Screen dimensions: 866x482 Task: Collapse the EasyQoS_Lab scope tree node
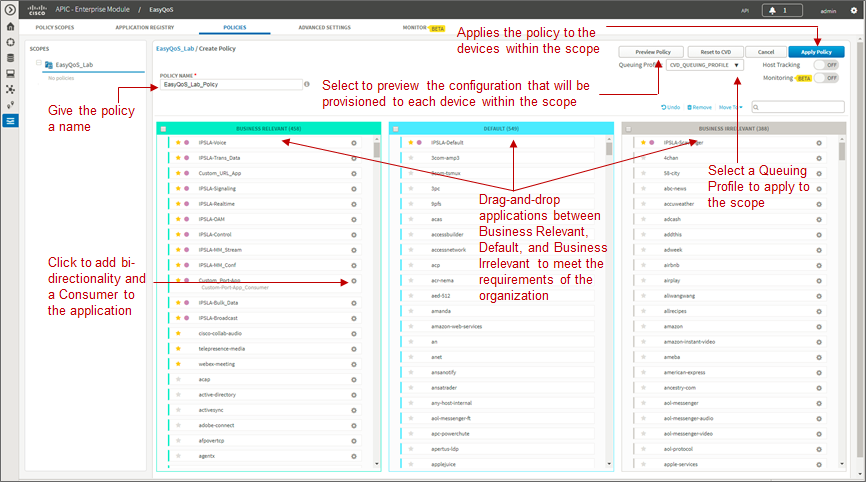39,63
